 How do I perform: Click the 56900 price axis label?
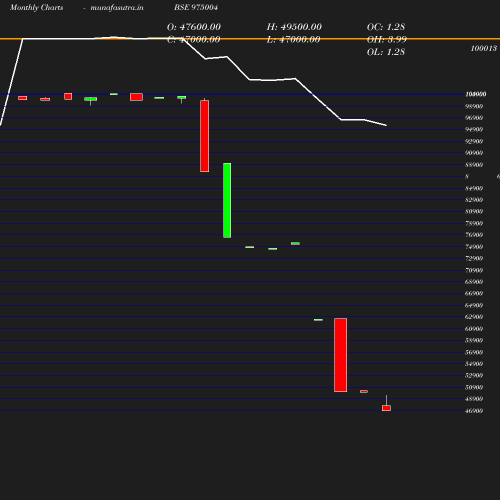[474, 352]
